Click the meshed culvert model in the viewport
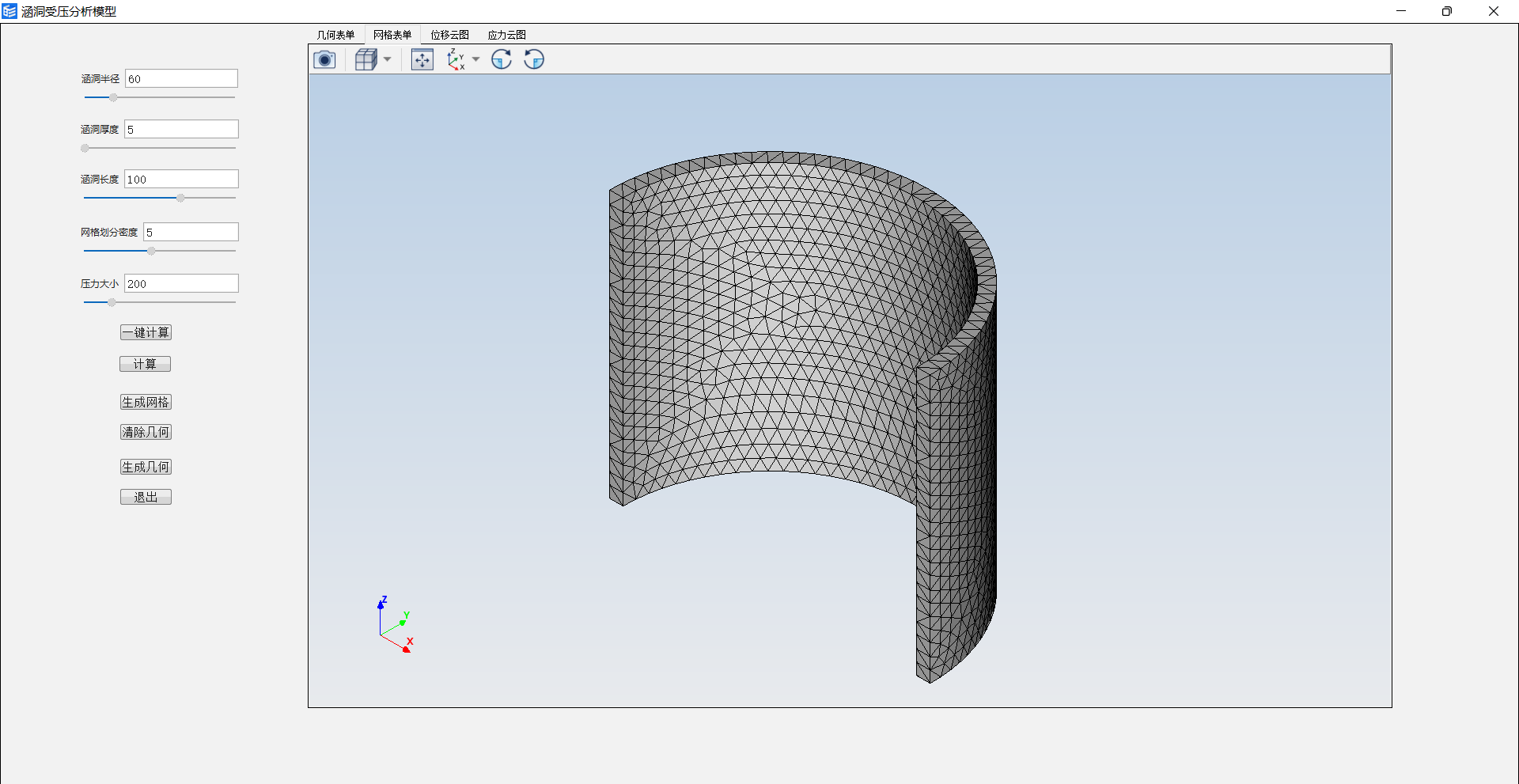1519x784 pixels. pyautogui.click(x=802, y=416)
